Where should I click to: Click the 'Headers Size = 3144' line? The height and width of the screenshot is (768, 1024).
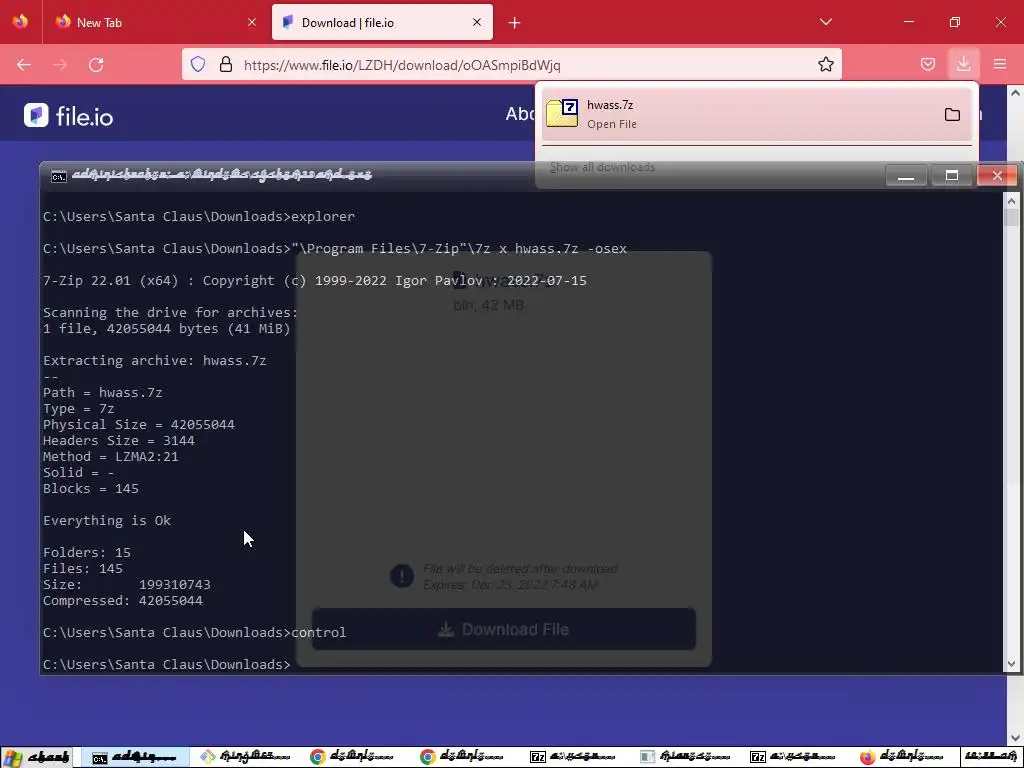tap(119, 441)
